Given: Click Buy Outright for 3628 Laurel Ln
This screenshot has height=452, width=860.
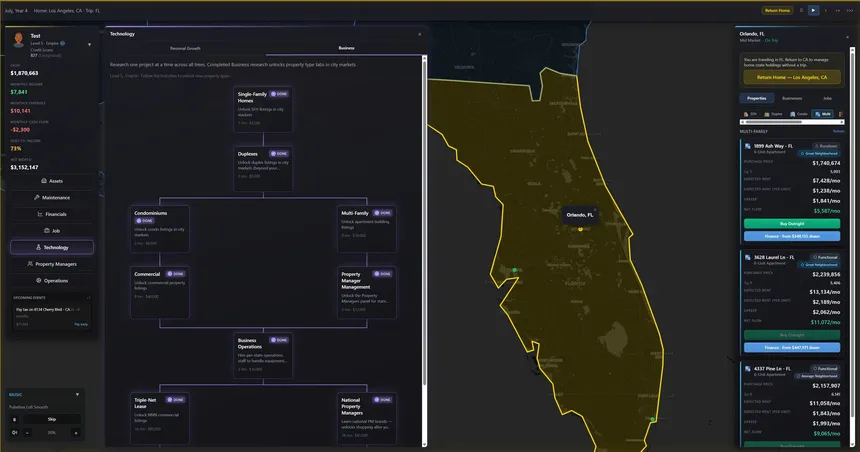Looking at the screenshot, I should (791, 335).
